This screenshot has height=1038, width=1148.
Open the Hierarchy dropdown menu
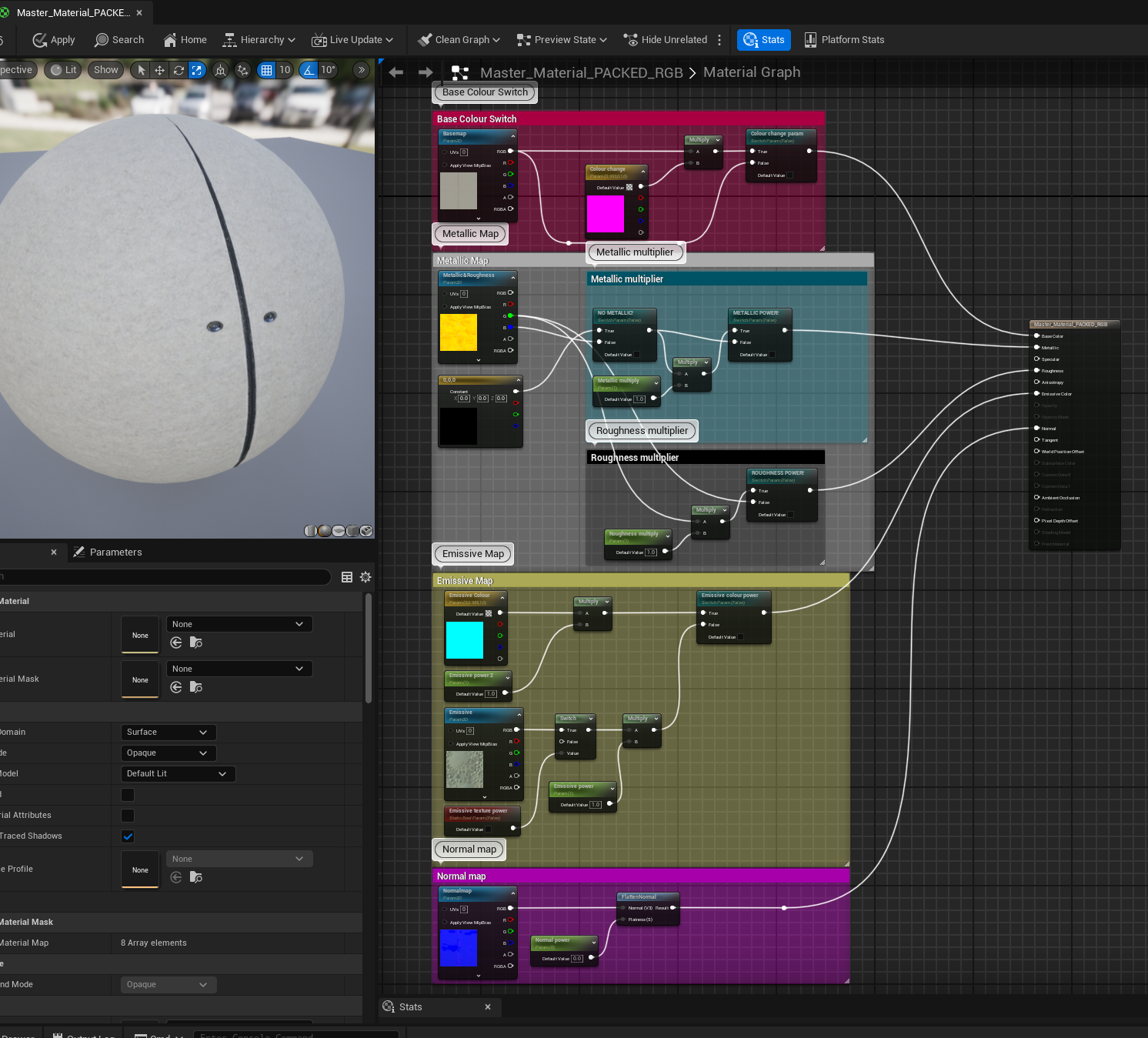(x=259, y=40)
